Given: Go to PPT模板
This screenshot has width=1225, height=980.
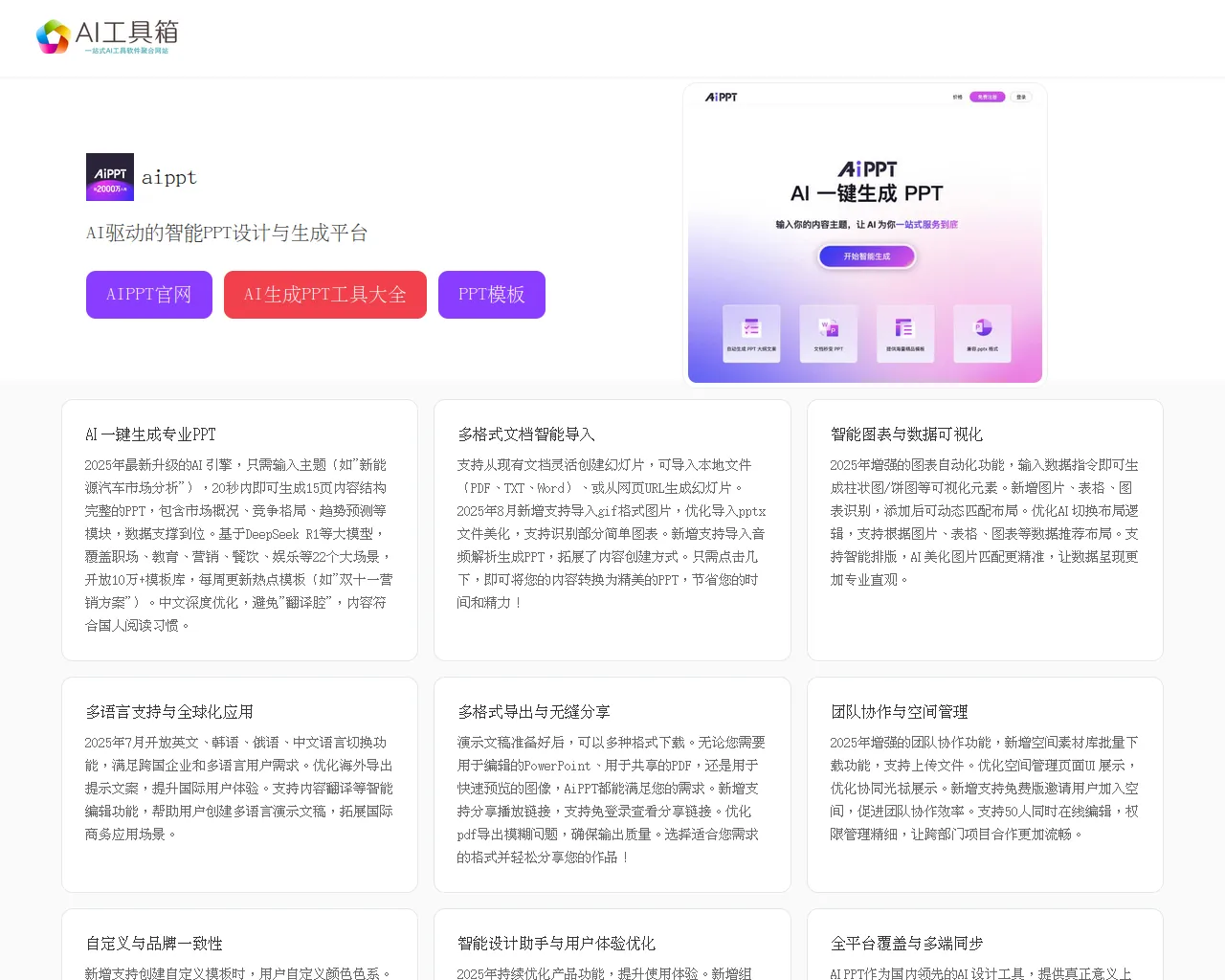Looking at the screenshot, I should click(492, 295).
